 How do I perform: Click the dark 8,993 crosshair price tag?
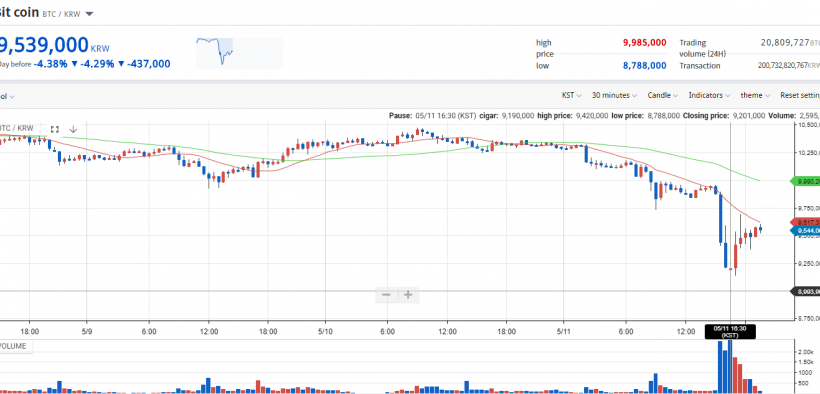806,291
